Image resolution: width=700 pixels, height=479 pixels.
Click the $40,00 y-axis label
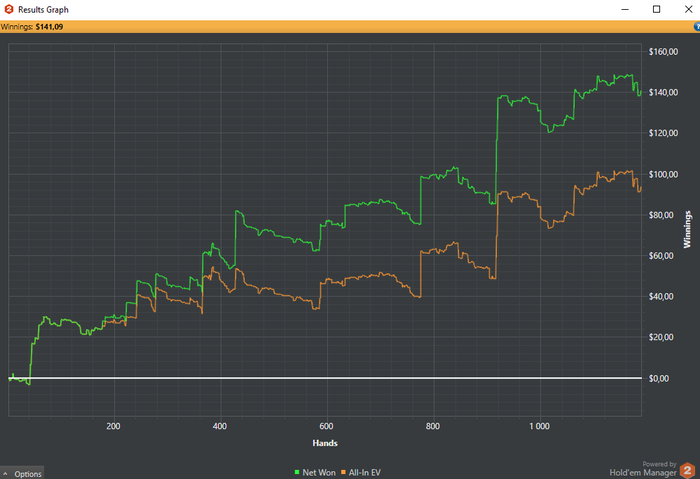click(x=661, y=296)
